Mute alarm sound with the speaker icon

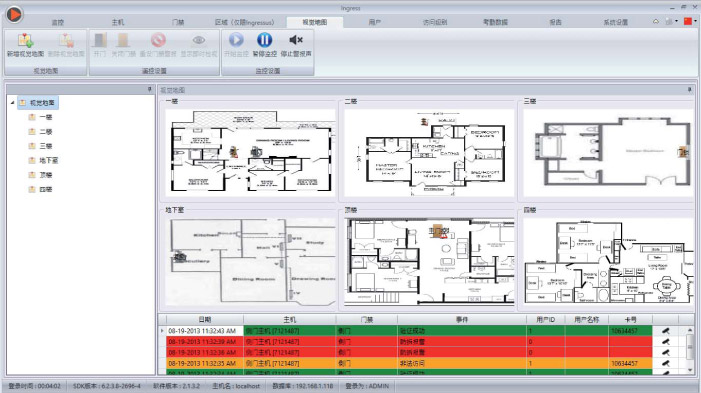[x=296, y=40]
